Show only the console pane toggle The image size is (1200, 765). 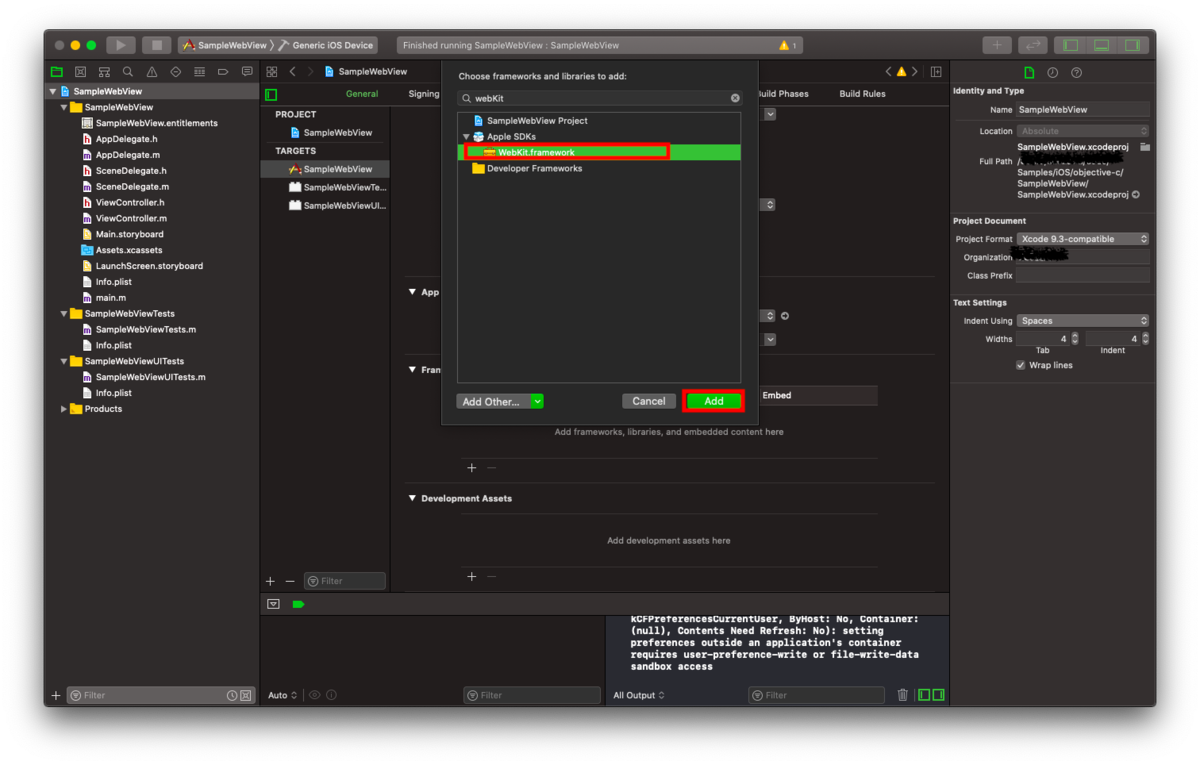pos(938,695)
